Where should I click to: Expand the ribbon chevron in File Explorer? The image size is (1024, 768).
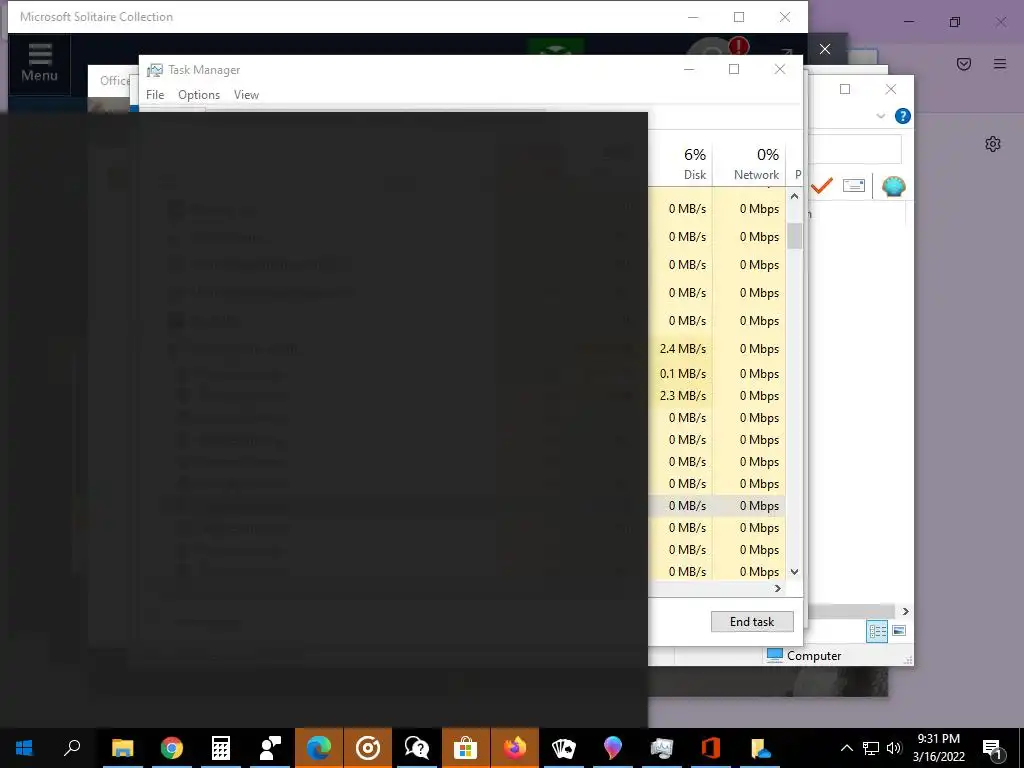(x=880, y=116)
